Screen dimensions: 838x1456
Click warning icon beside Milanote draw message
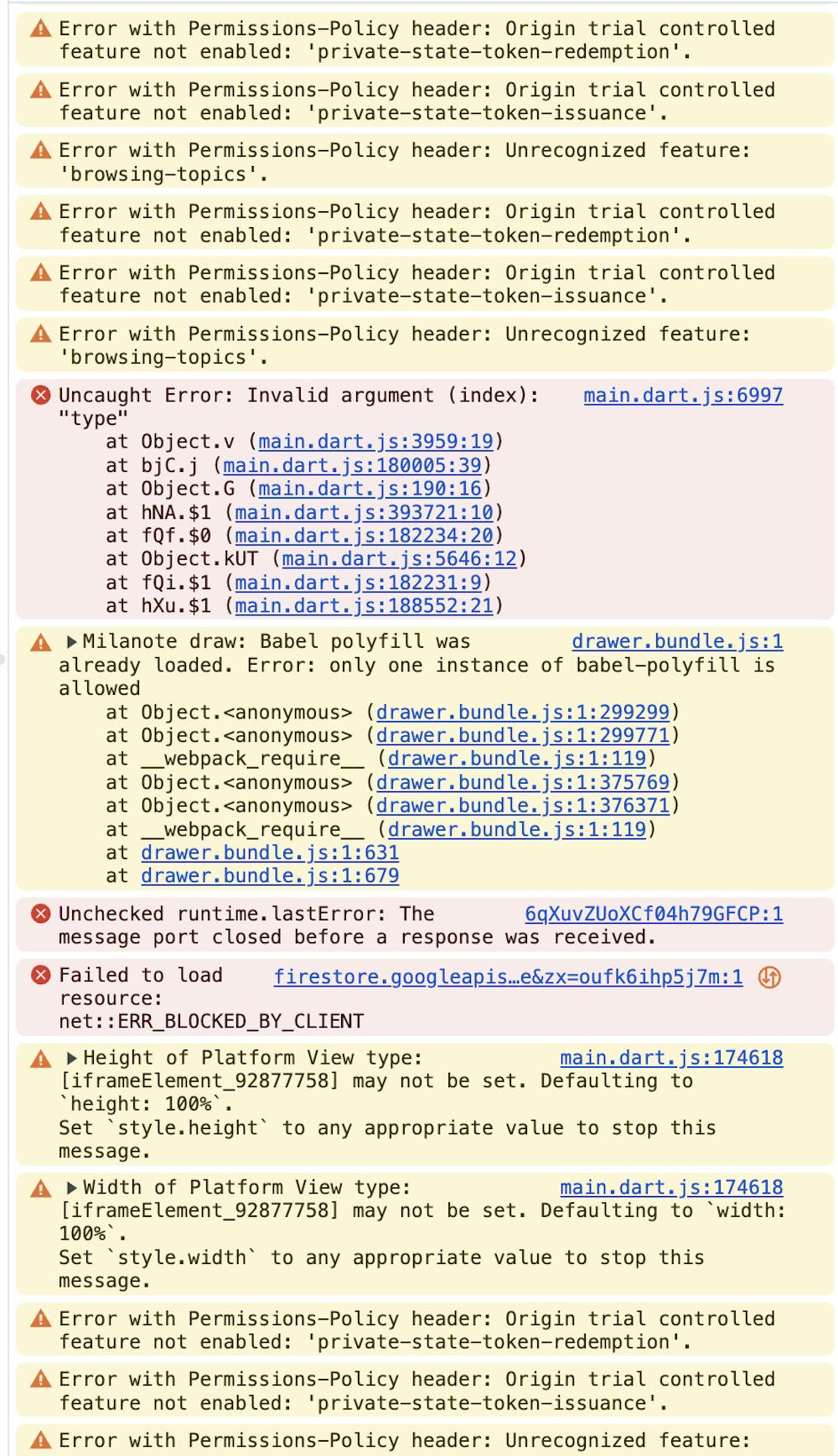pos(40,643)
